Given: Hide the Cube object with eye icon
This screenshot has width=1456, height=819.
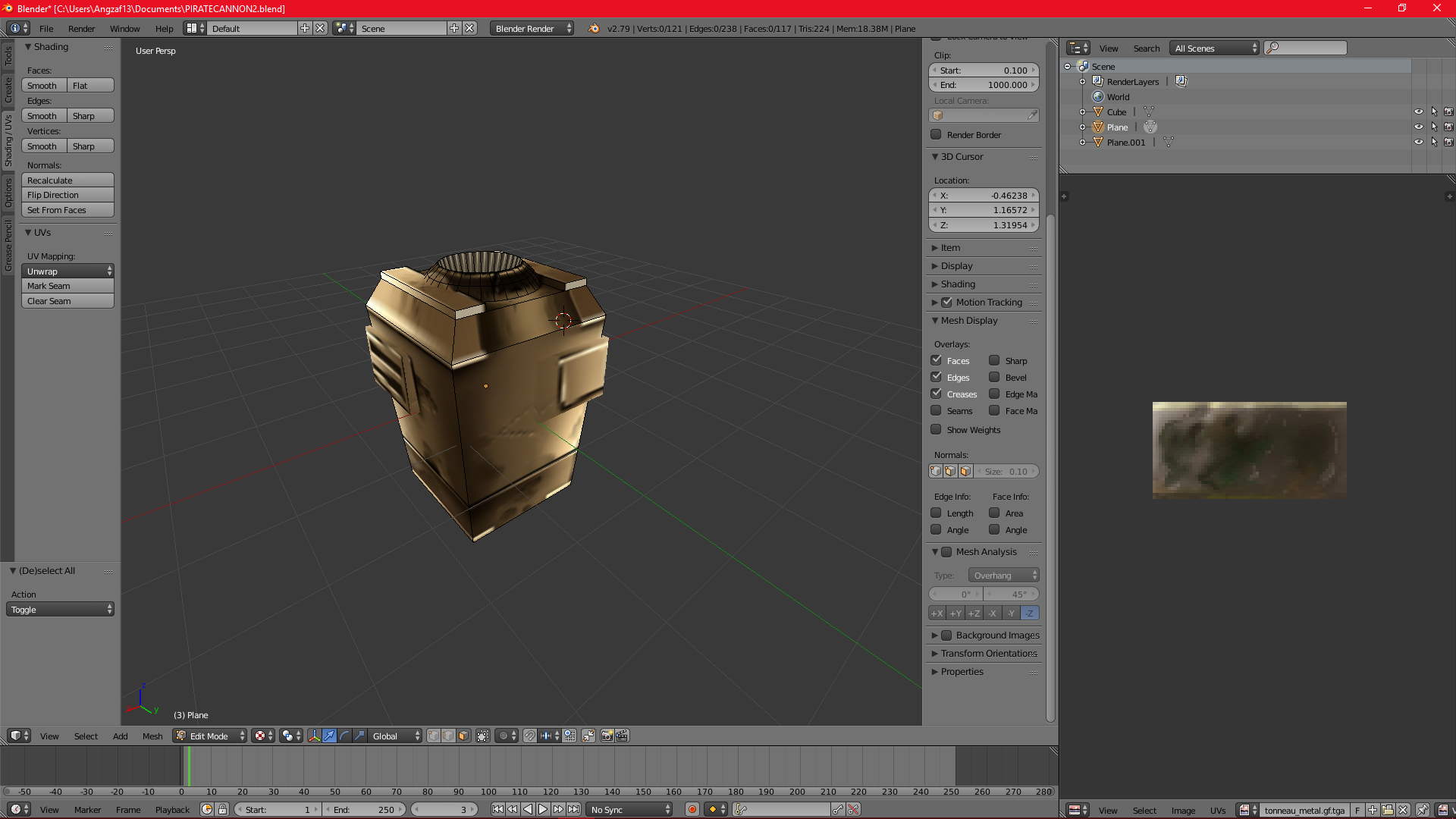Looking at the screenshot, I should point(1418,111).
